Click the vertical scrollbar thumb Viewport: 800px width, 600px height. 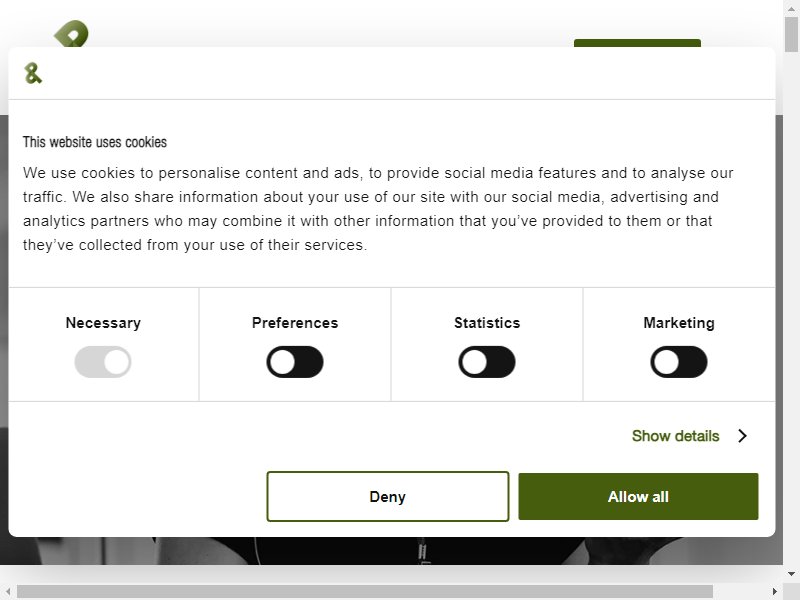click(791, 34)
